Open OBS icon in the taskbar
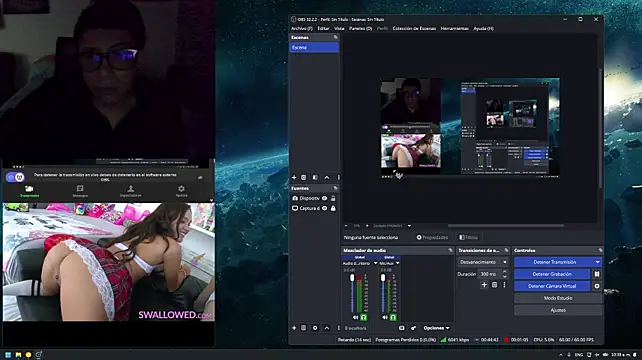This screenshot has width=642, height=360. [39, 355]
